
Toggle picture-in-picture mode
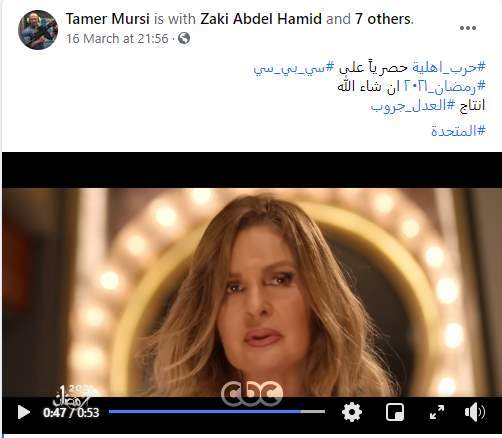tap(395, 412)
